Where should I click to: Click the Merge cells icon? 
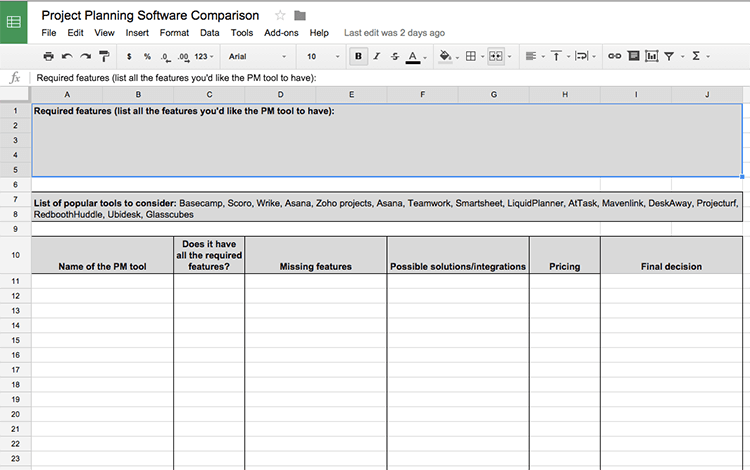click(x=496, y=56)
